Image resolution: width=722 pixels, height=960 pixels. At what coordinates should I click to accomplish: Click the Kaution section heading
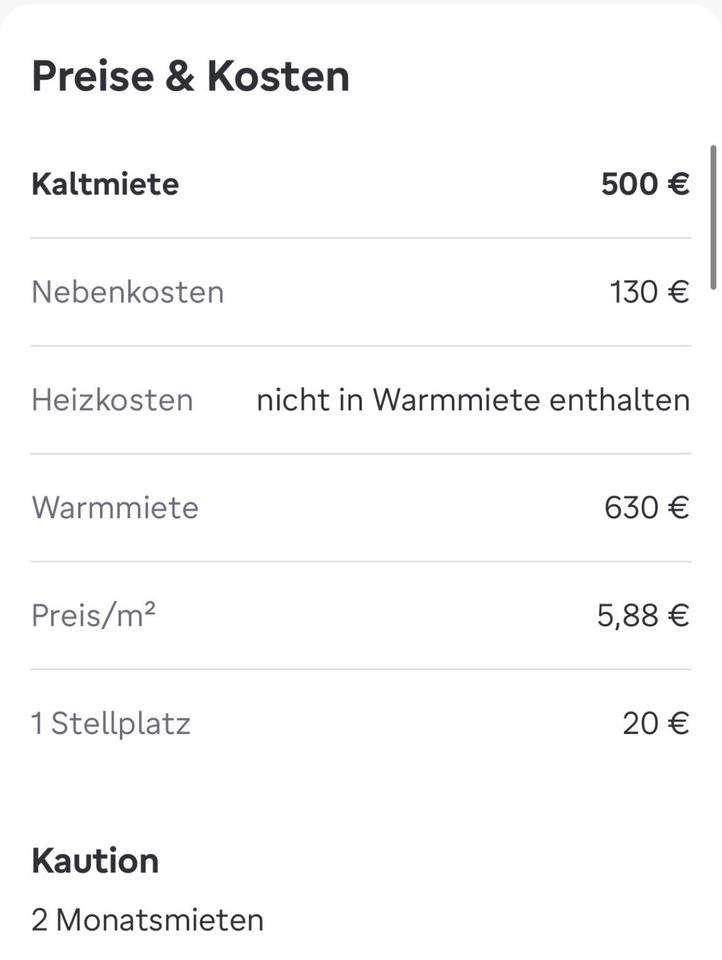[x=95, y=861]
